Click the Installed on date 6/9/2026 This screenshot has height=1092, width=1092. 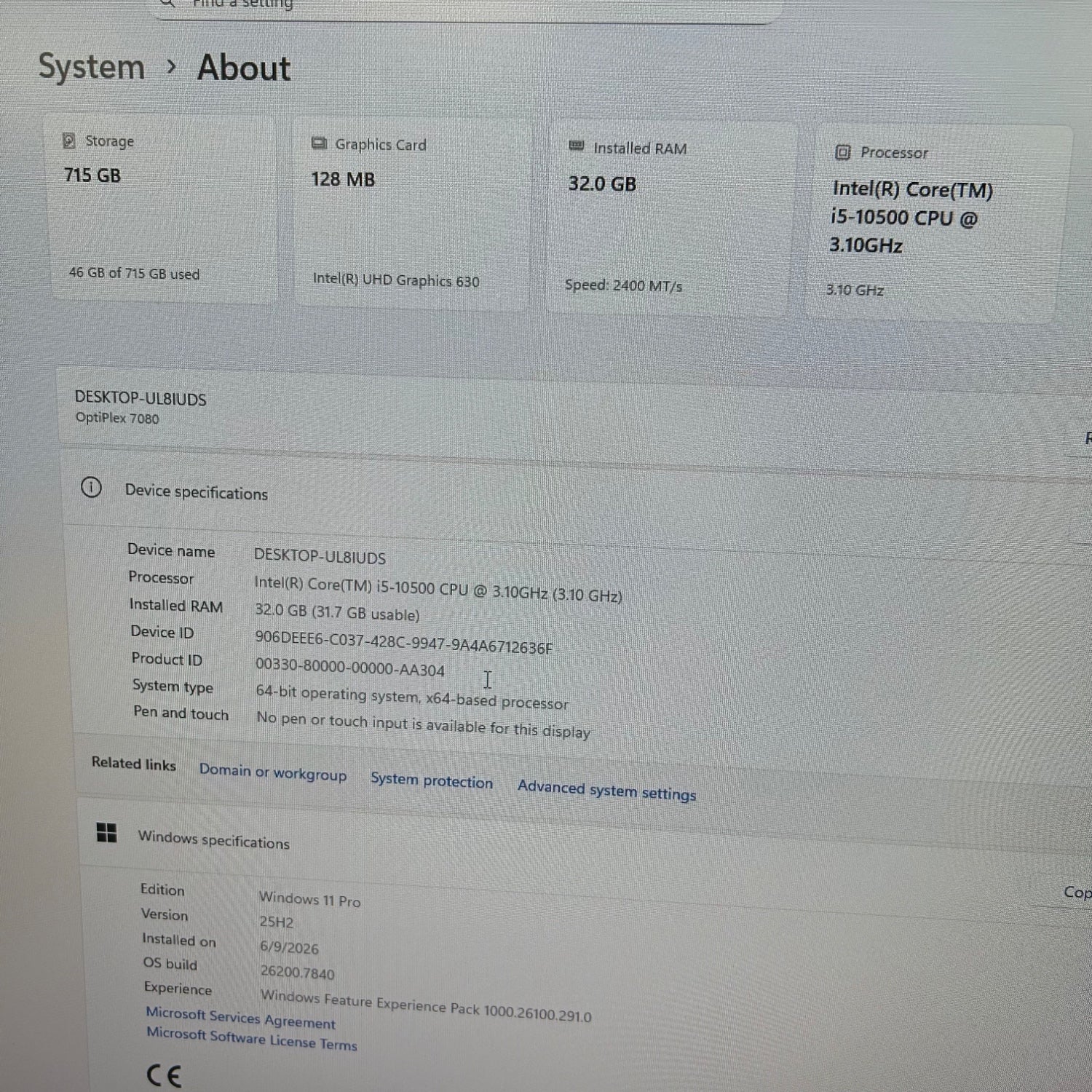(289, 947)
